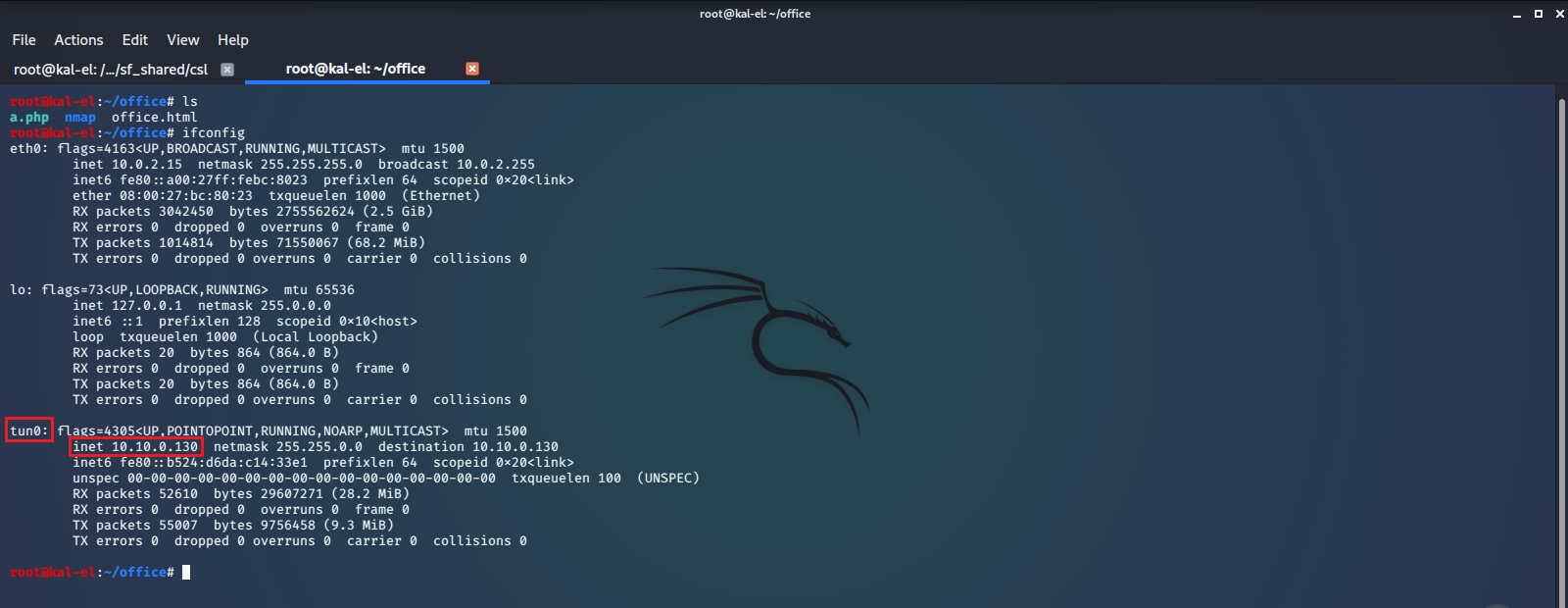Image resolution: width=1568 pixels, height=608 pixels.
Task: Click the eth0: interface label
Action: [x=29, y=149]
